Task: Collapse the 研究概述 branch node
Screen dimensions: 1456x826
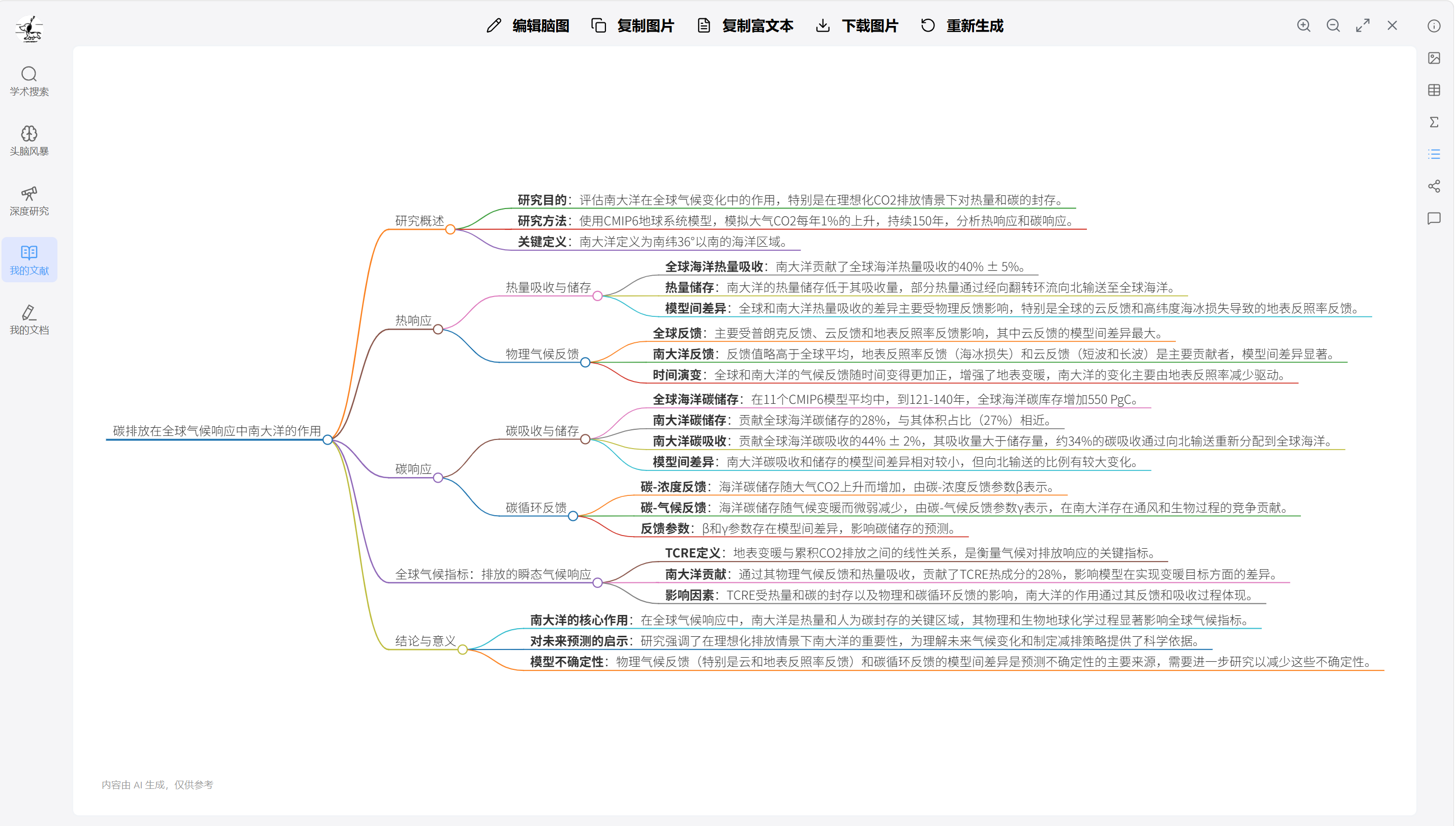Action: pyautogui.click(x=451, y=229)
